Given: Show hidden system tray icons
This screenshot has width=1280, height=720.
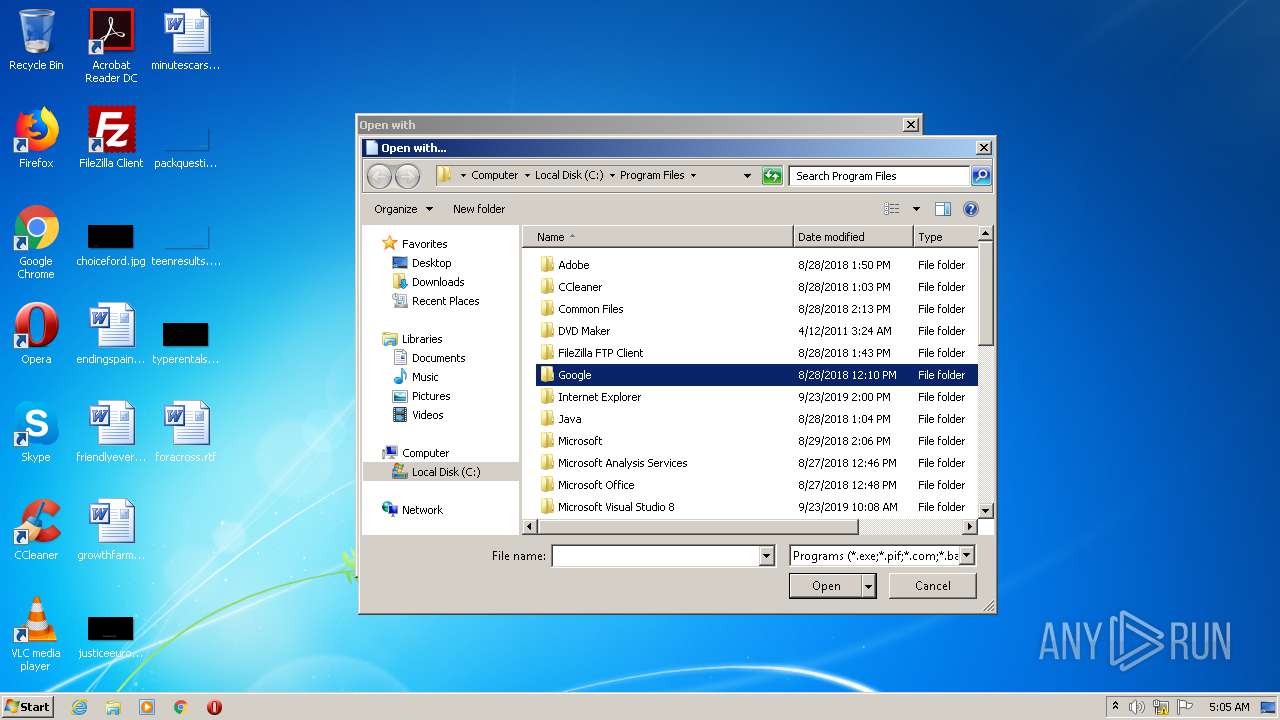Looking at the screenshot, I should (x=1115, y=707).
